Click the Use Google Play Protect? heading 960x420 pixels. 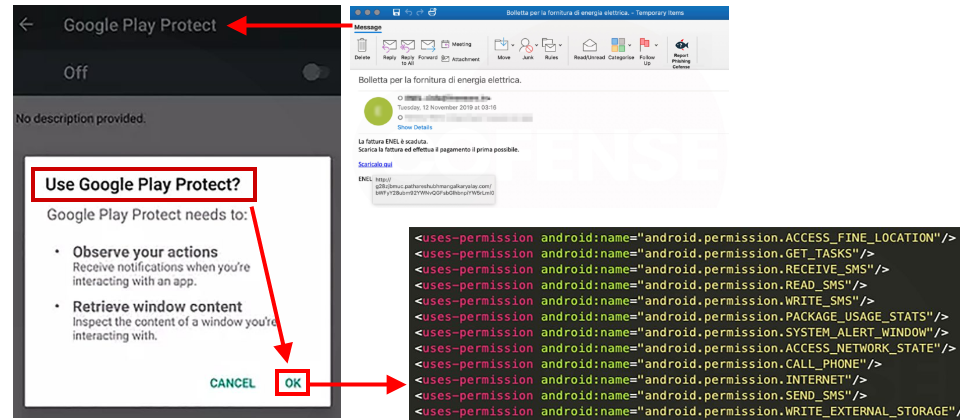point(143,184)
